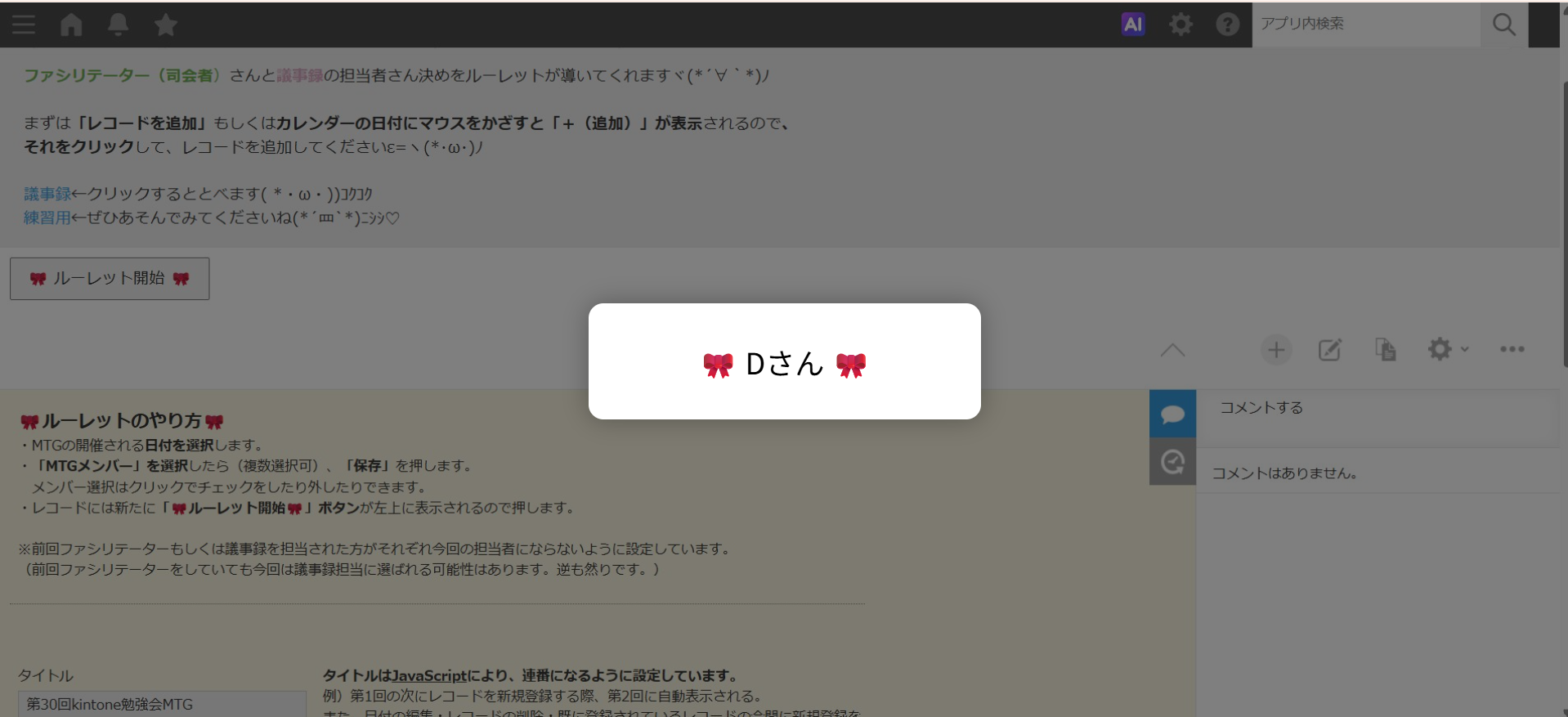Collapse with the upward chevron arrow
1568x717 pixels.
point(1172,350)
